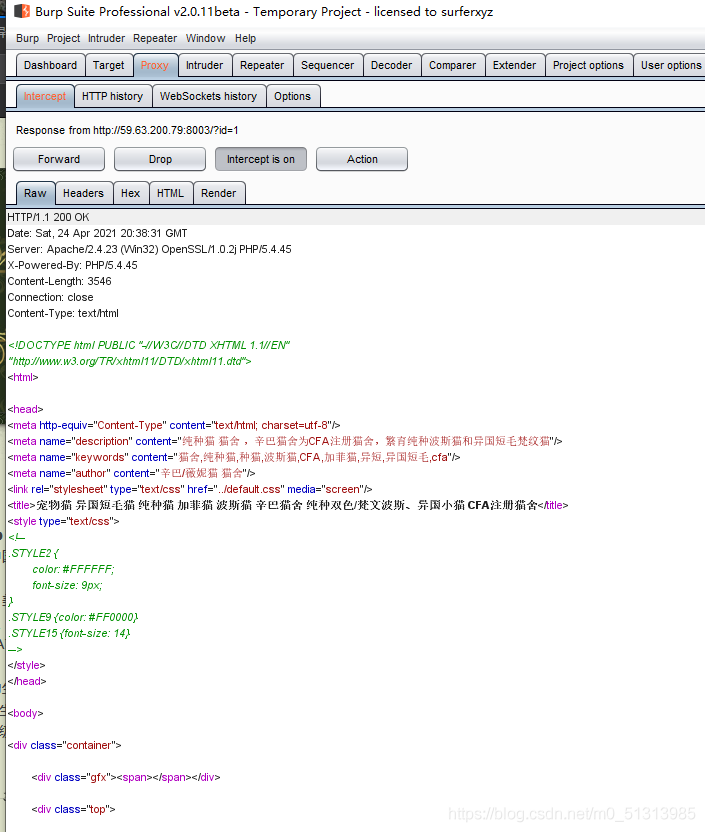Open the Repeater menu
Screen dimensions: 705x832
[155, 38]
